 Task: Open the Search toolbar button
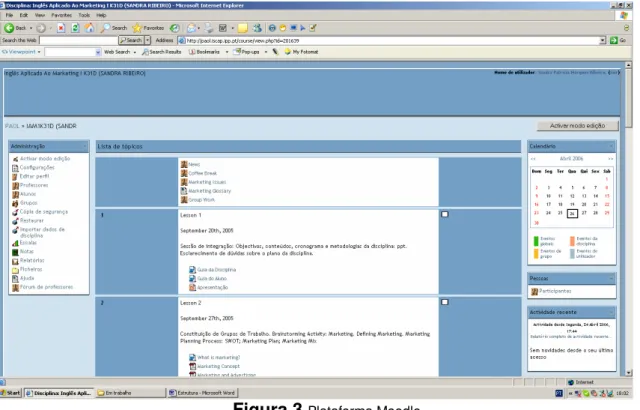[114, 28]
